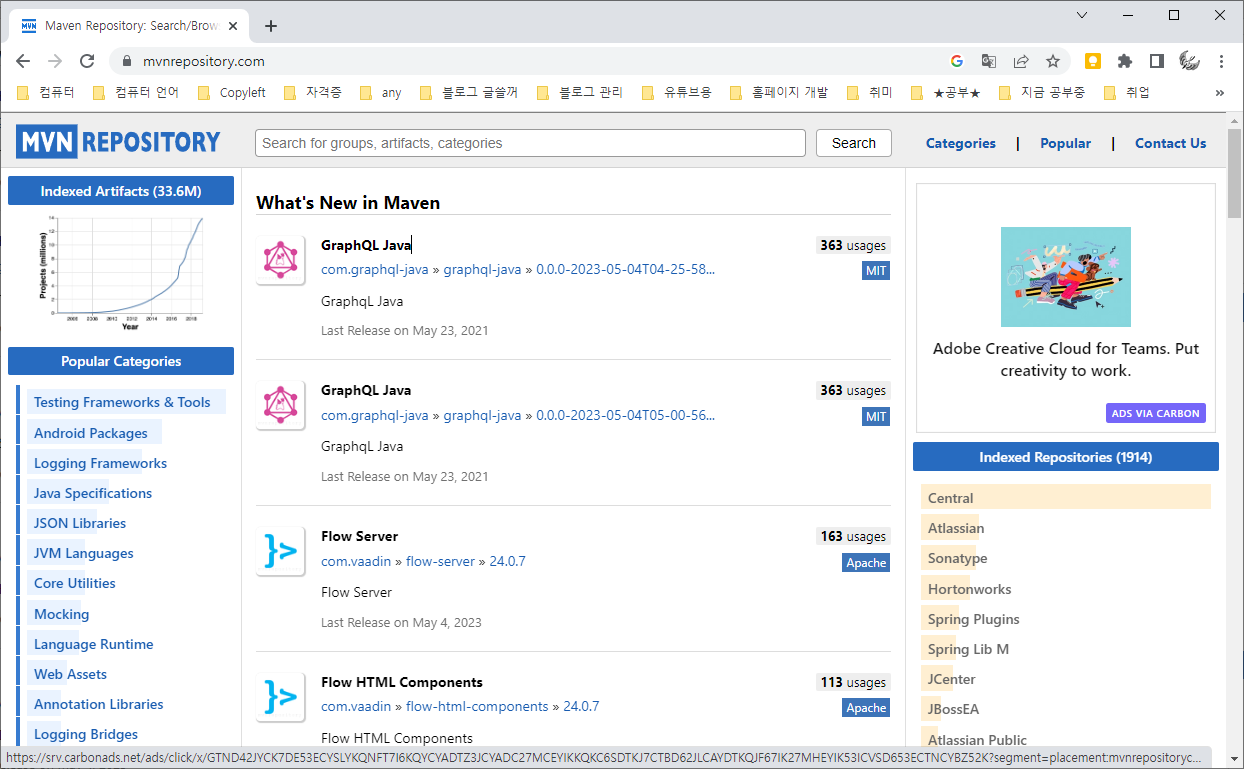Click the search input field

tap(530, 143)
